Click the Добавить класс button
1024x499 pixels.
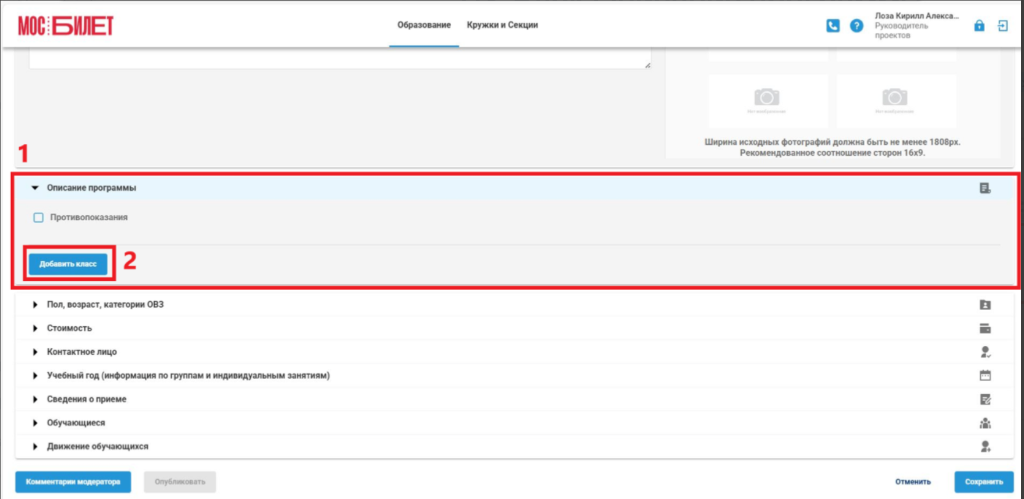coord(68,264)
